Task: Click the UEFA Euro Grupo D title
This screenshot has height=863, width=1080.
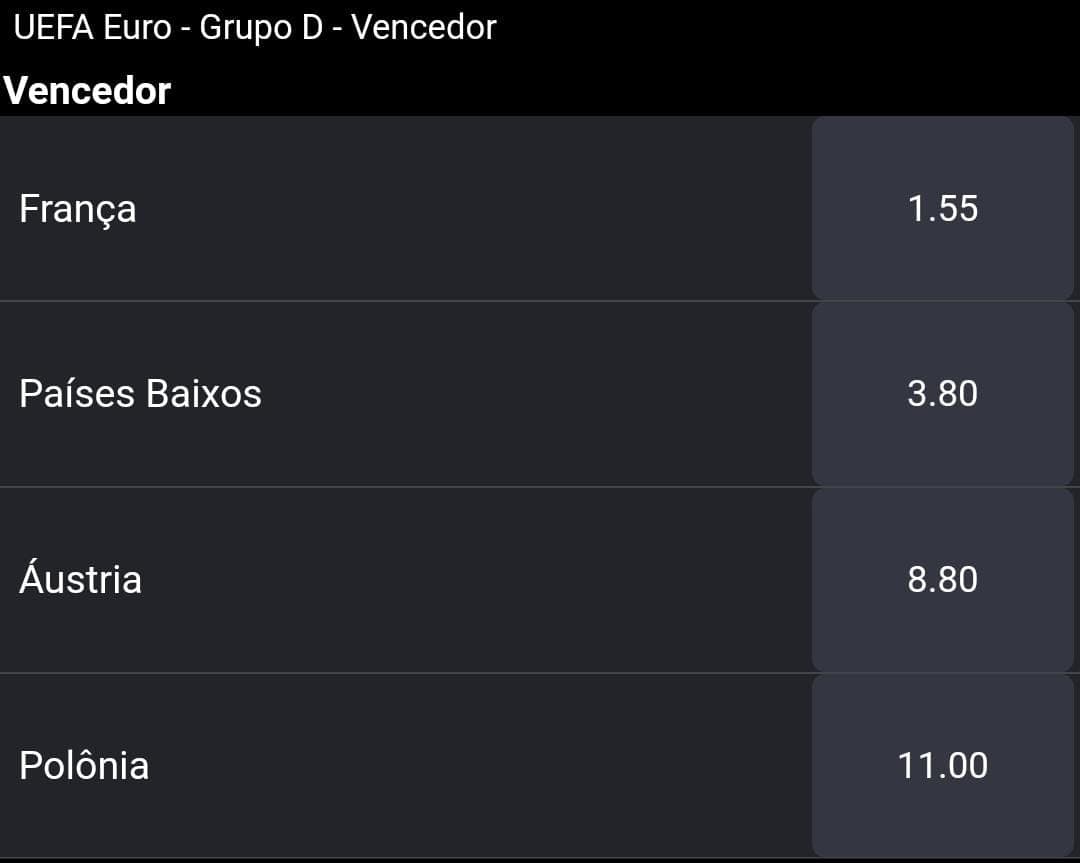Action: click(255, 28)
